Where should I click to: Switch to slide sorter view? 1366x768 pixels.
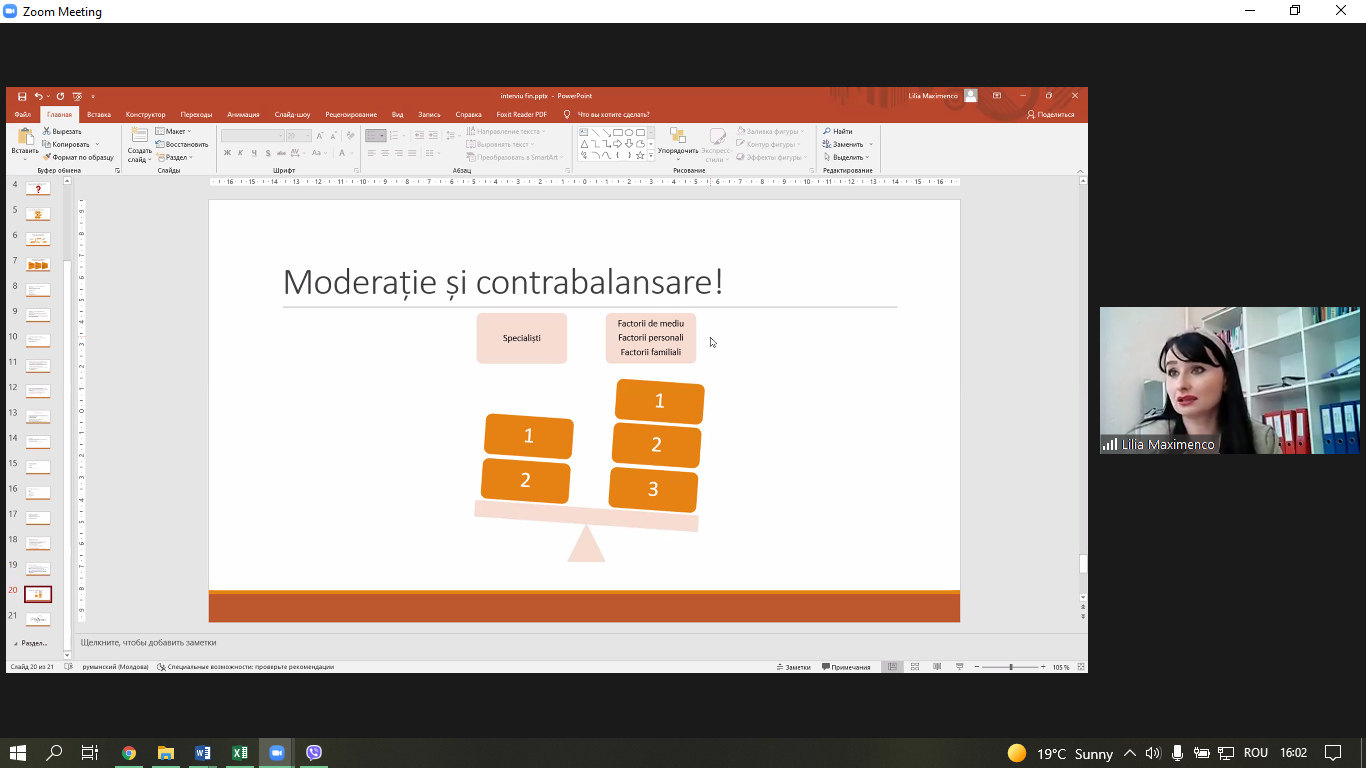tap(914, 667)
